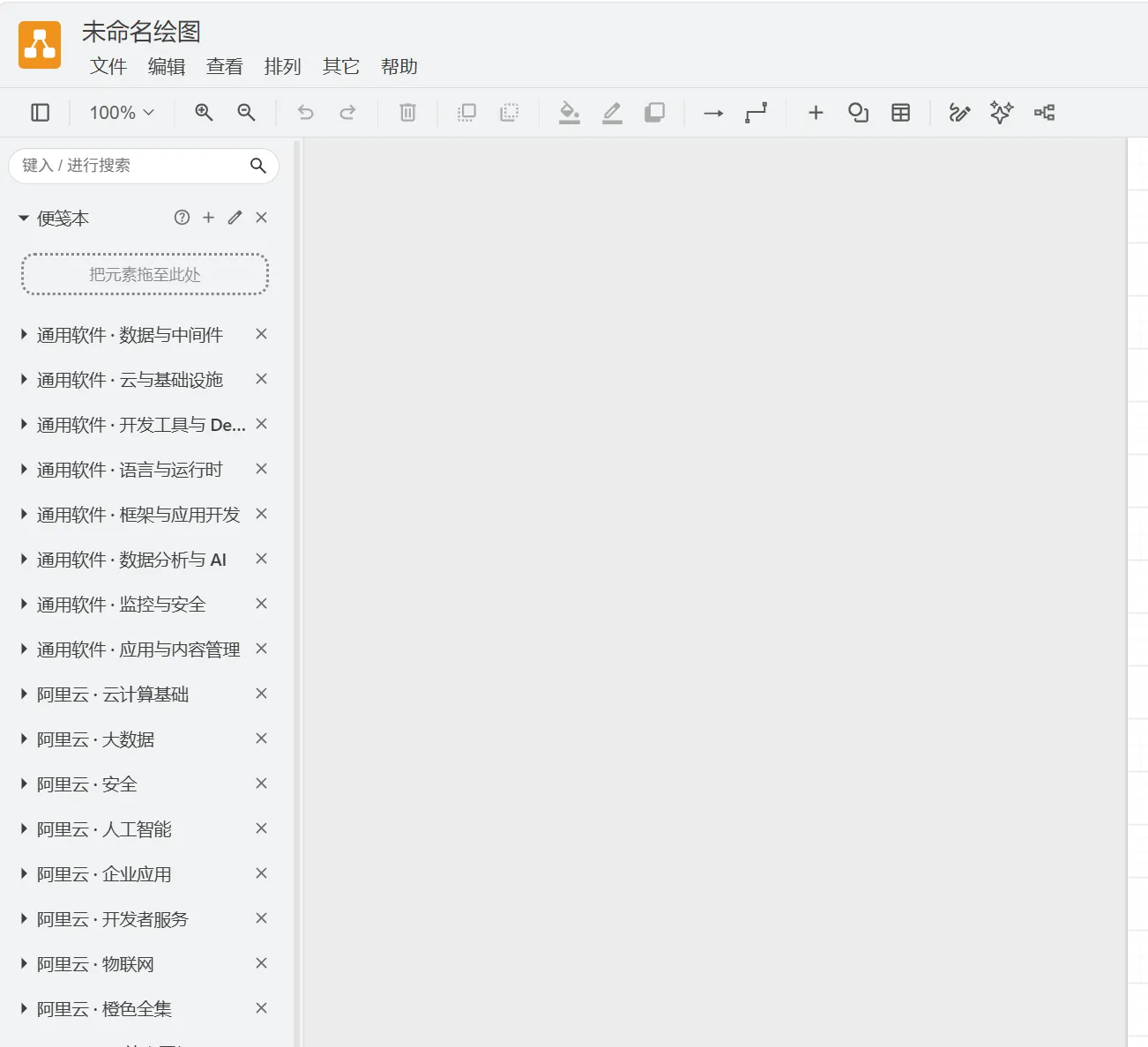Image resolution: width=1148 pixels, height=1047 pixels.
Task: Click the insert table icon
Action: click(900, 112)
